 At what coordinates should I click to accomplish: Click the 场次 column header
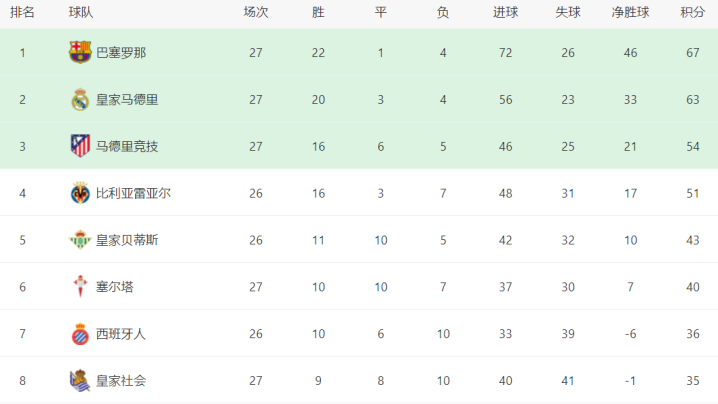[256, 12]
